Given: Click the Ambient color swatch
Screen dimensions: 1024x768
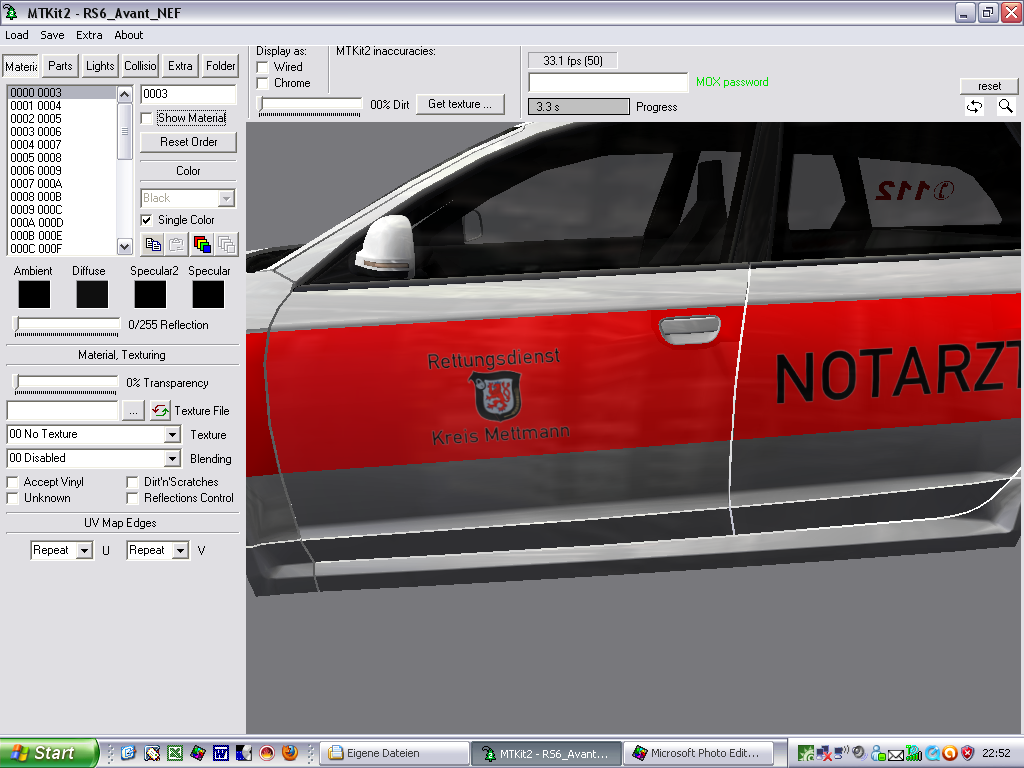Looking at the screenshot, I should pyautogui.click(x=34, y=294).
